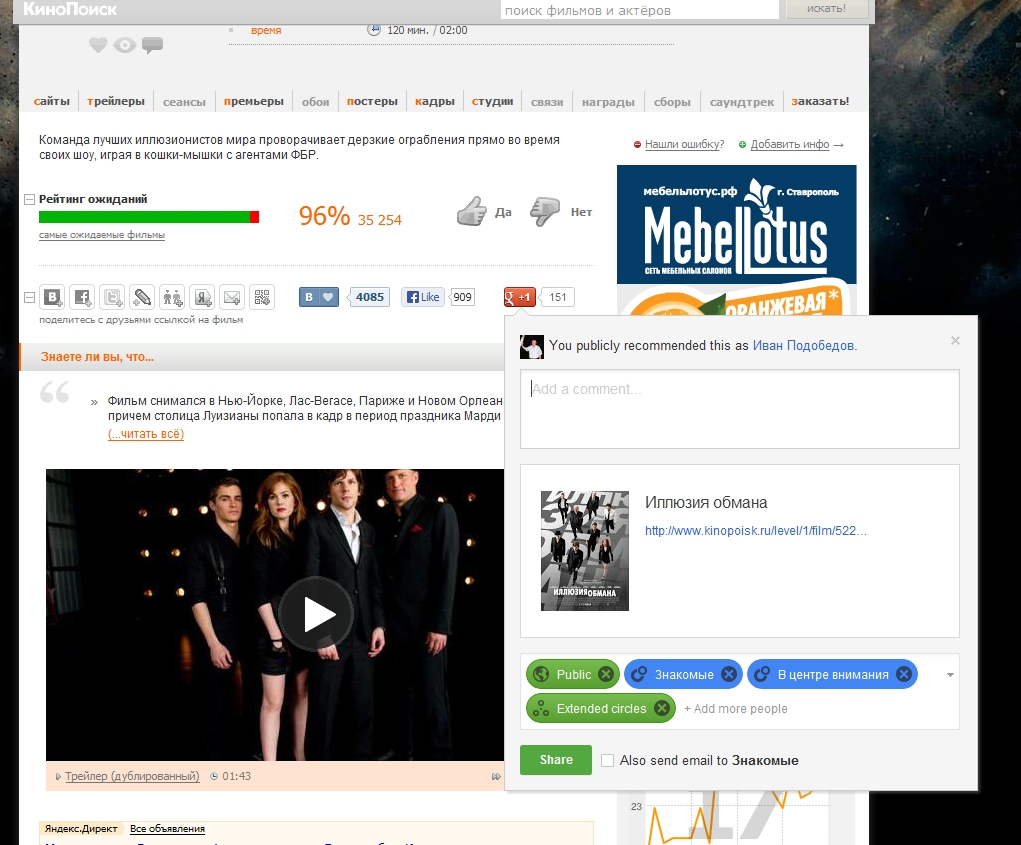This screenshot has width=1021, height=845.
Task: Open the 'связи' tab
Action: click(547, 102)
